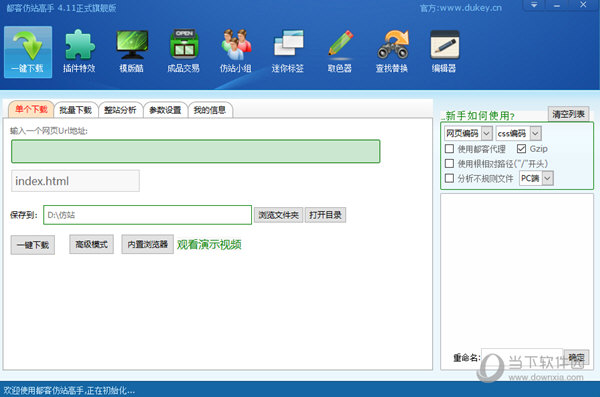
Task: Open the 模版酷 monitor icon
Action: (x=132, y=52)
